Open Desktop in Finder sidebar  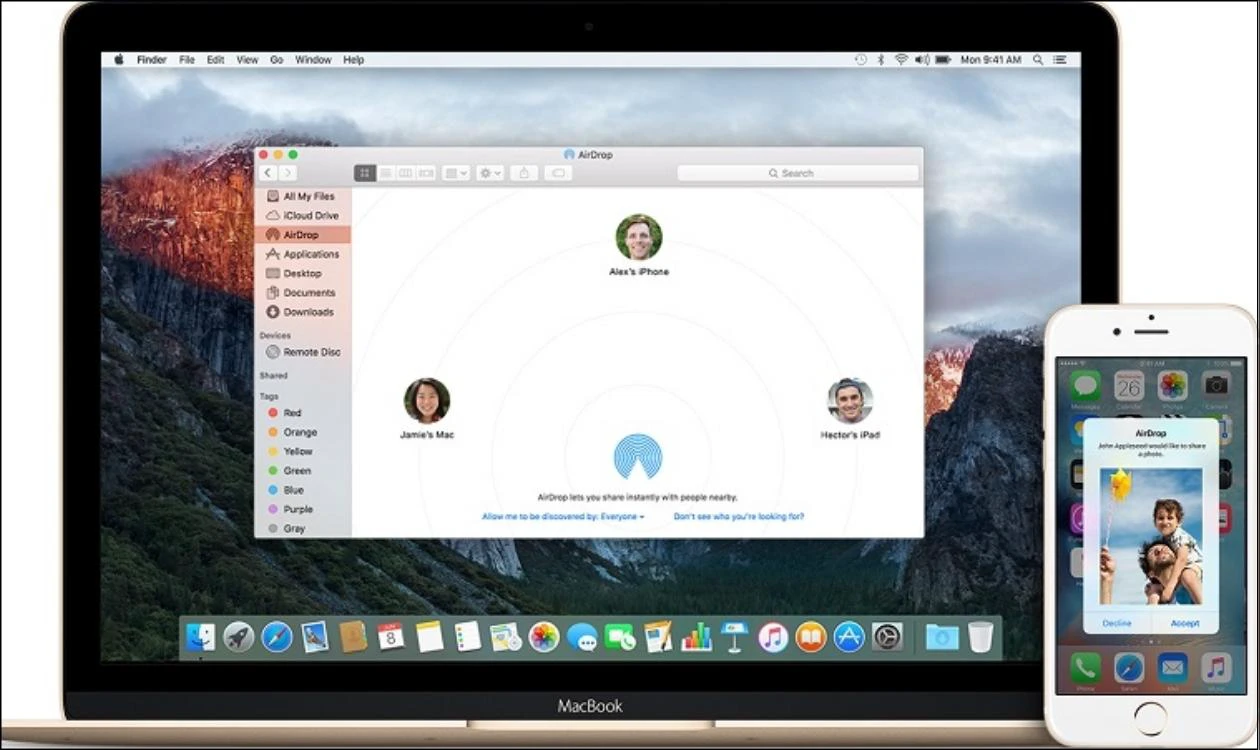point(302,273)
